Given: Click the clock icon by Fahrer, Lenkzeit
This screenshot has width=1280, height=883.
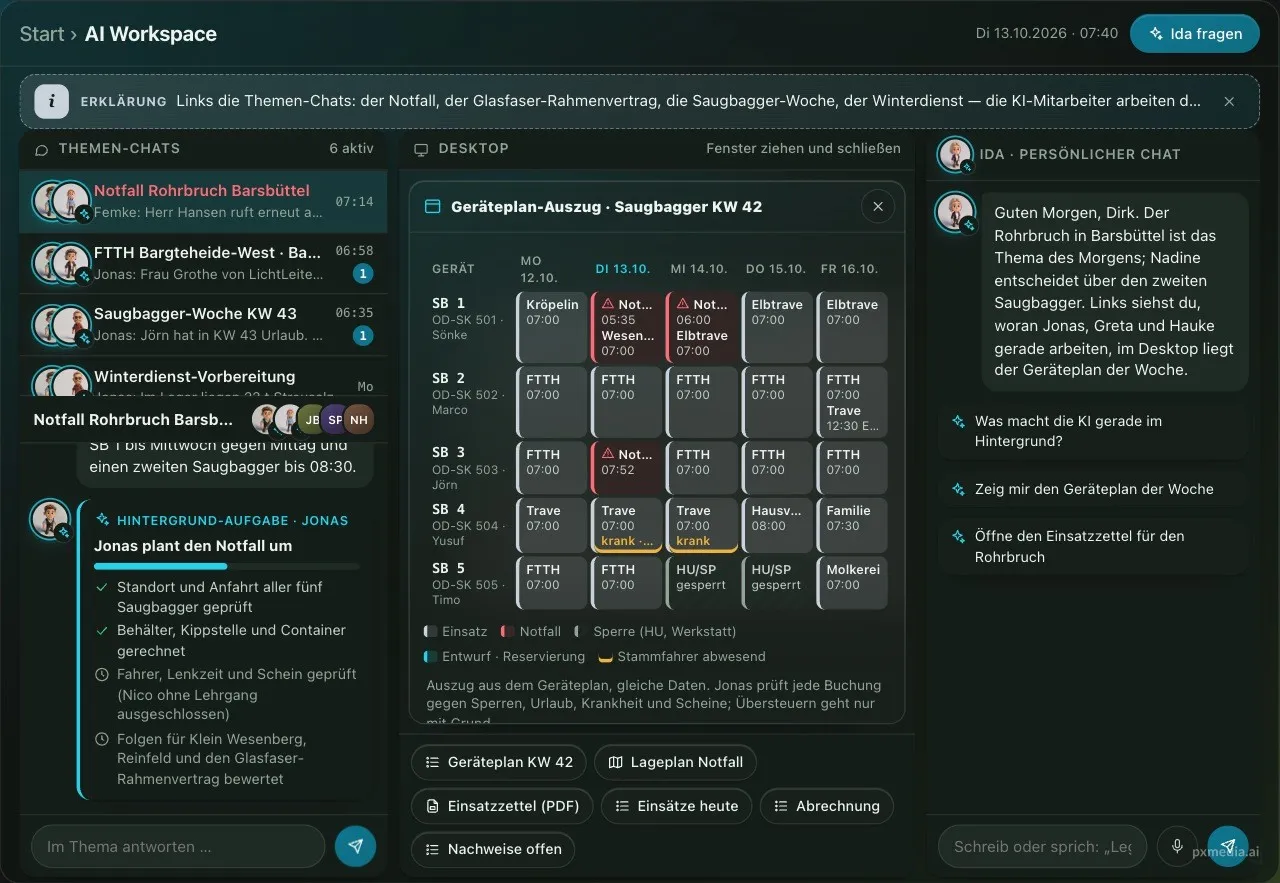Looking at the screenshot, I should click(x=102, y=675).
